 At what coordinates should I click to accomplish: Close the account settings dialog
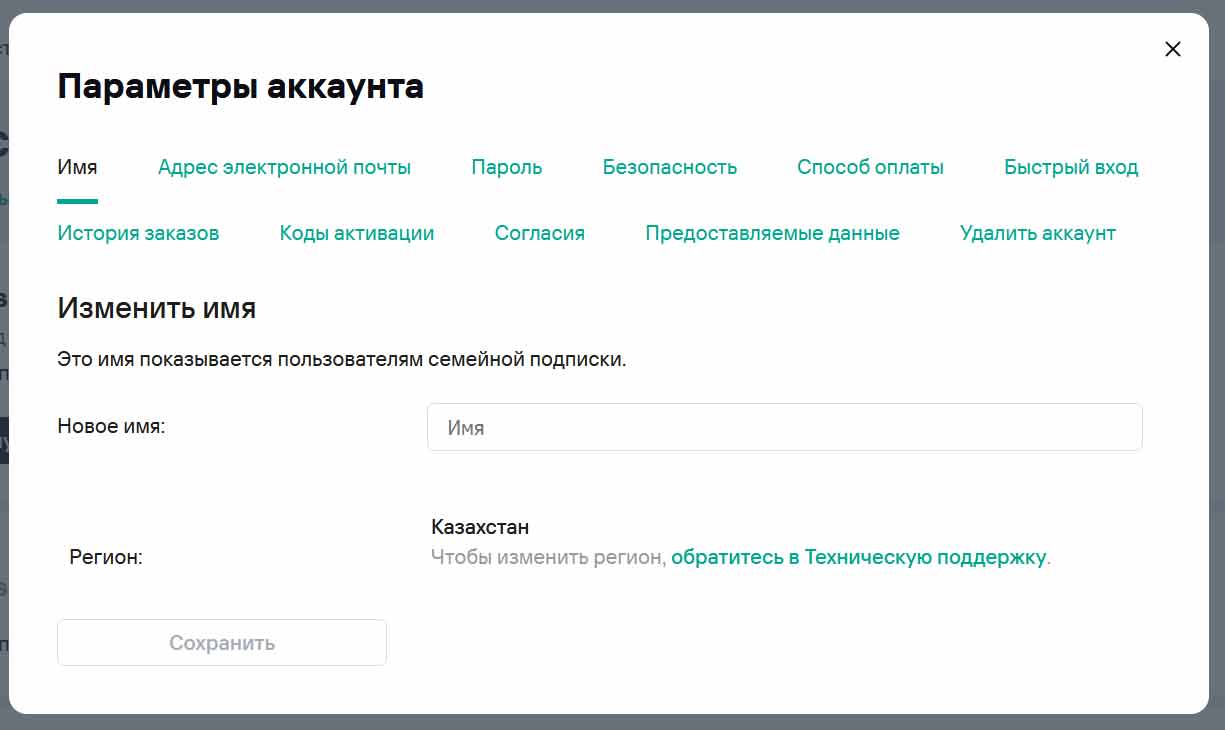pyautogui.click(x=1173, y=49)
